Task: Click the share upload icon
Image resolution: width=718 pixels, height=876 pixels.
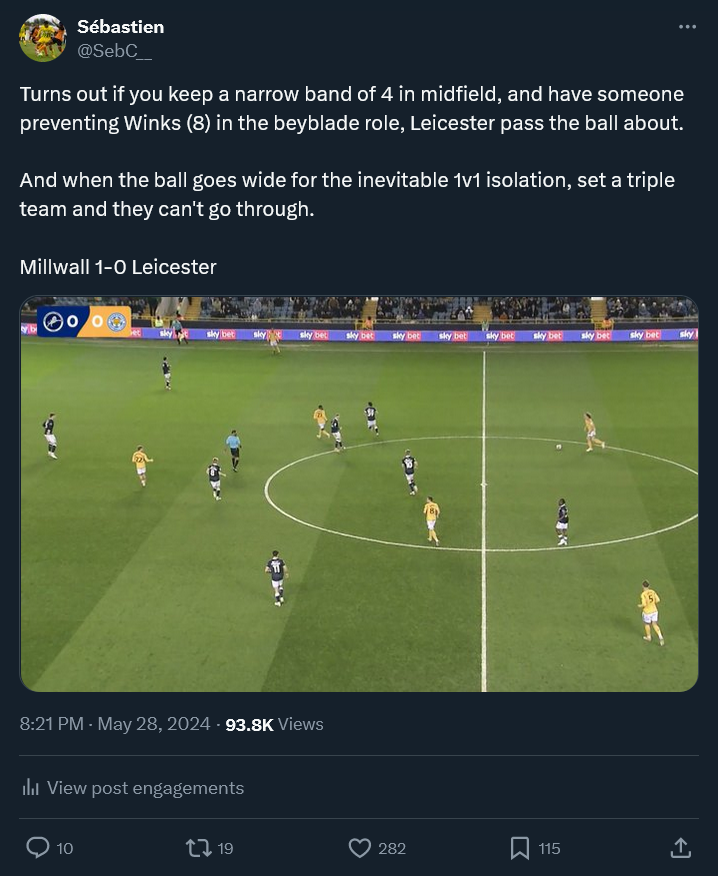Action: pos(681,848)
